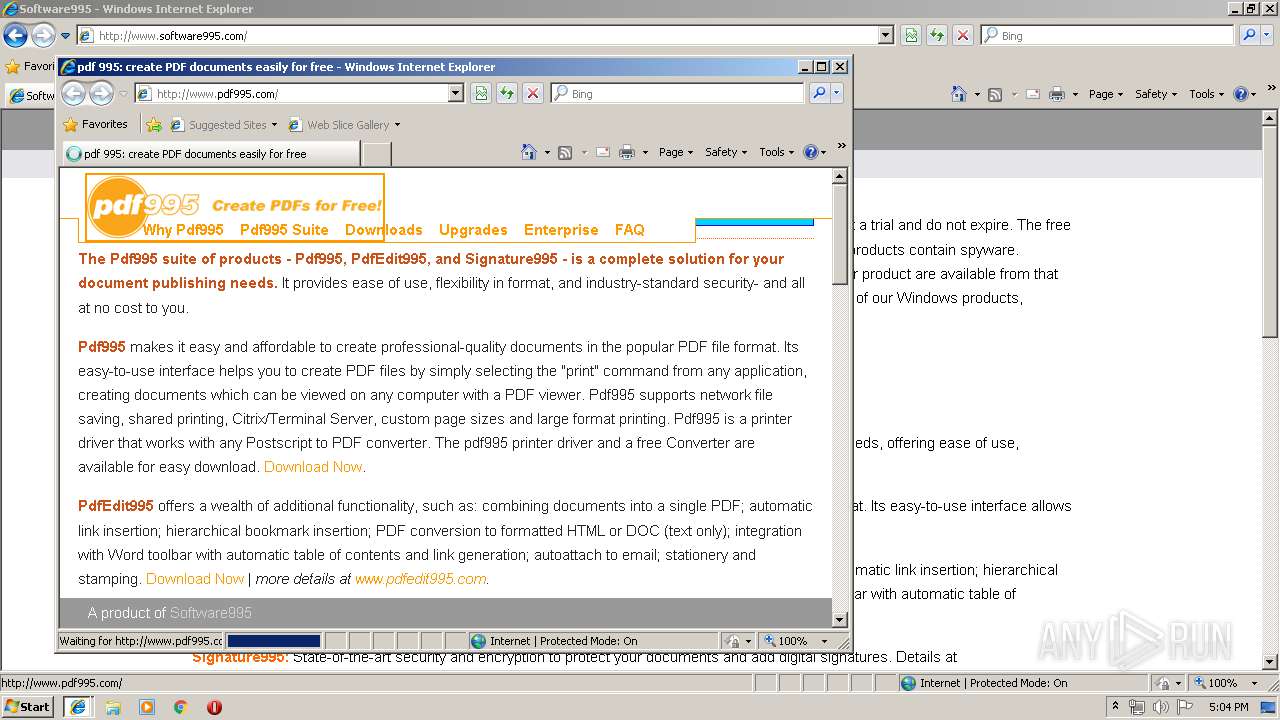Go back in the Software995 window
The image size is (1280, 720).
[15, 36]
